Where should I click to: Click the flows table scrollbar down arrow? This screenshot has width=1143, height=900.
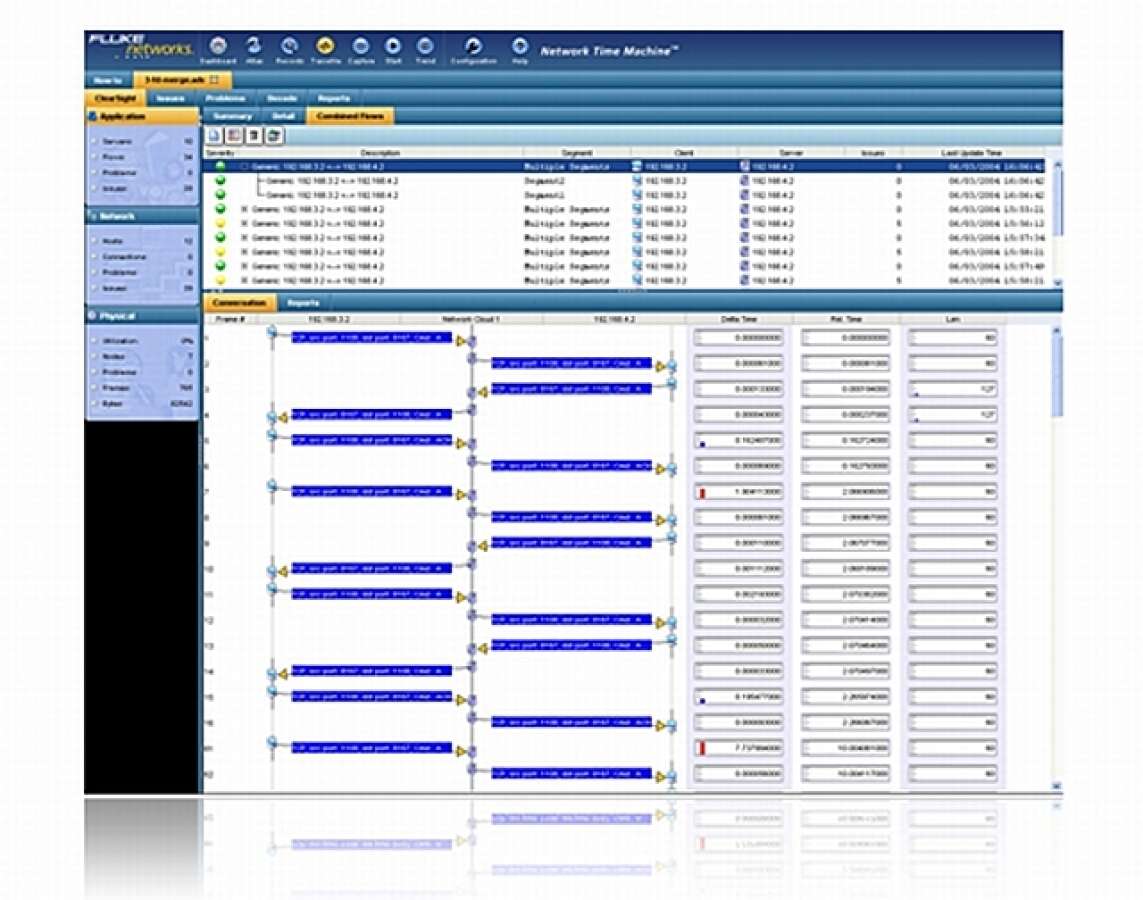point(1058,282)
